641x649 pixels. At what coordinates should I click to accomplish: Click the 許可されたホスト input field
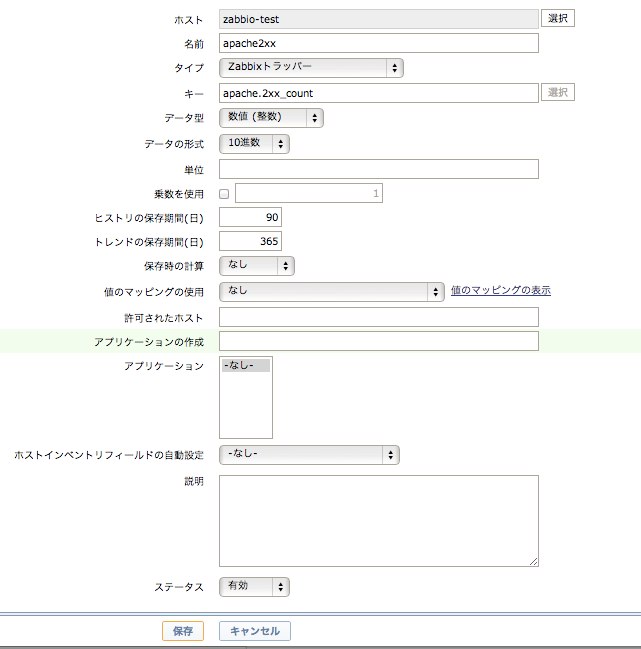coord(379,317)
